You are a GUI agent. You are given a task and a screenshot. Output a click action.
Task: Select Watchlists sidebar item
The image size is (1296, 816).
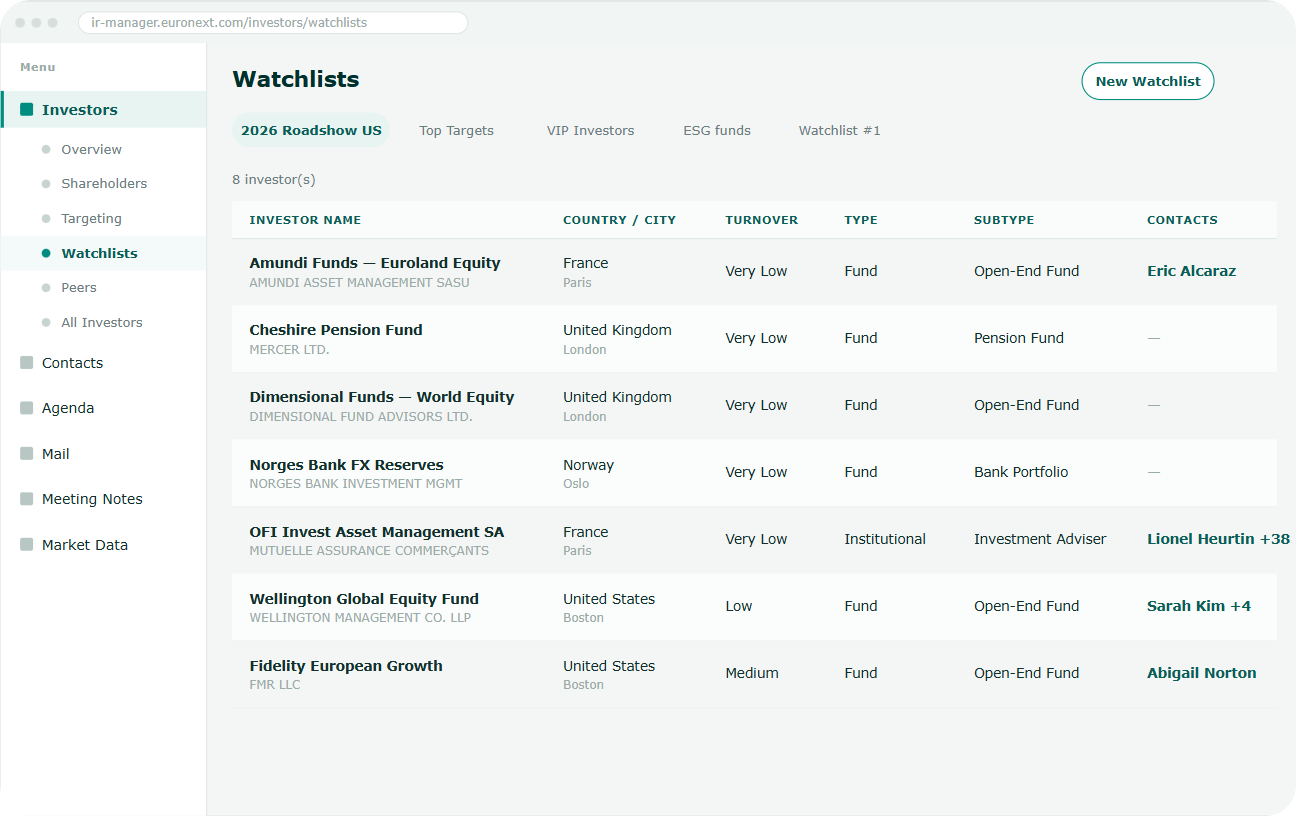103,253
